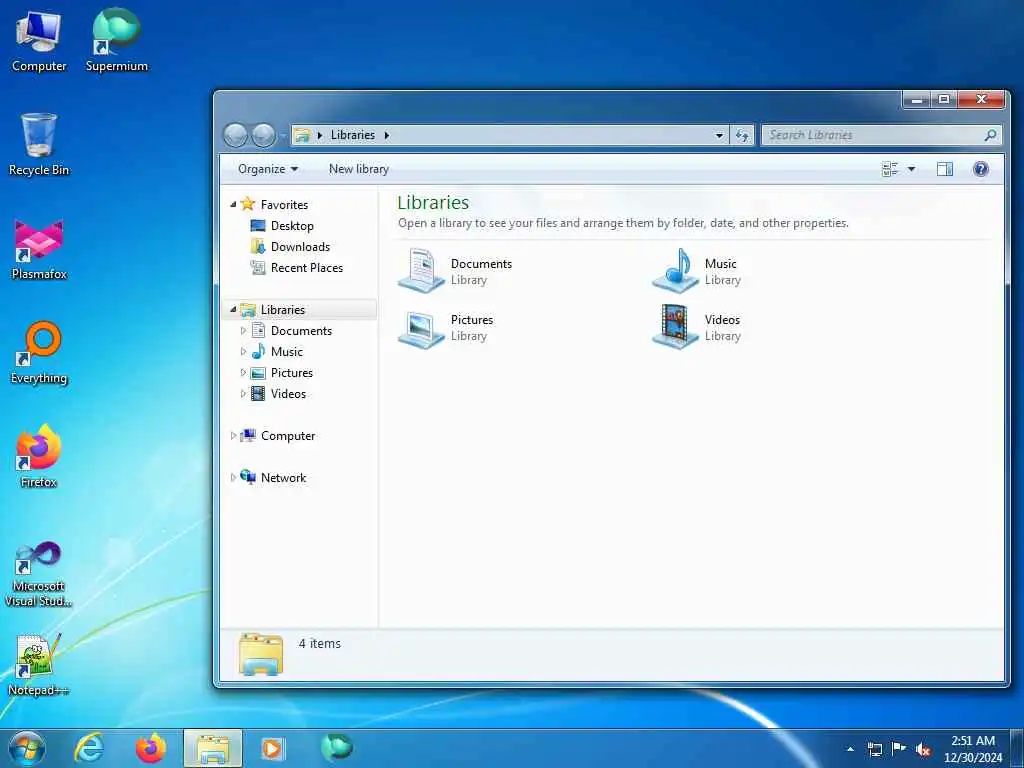The height and width of the screenshot is (768, 1024).
Task: Show the preview pane icon
Action: point(944,169)
